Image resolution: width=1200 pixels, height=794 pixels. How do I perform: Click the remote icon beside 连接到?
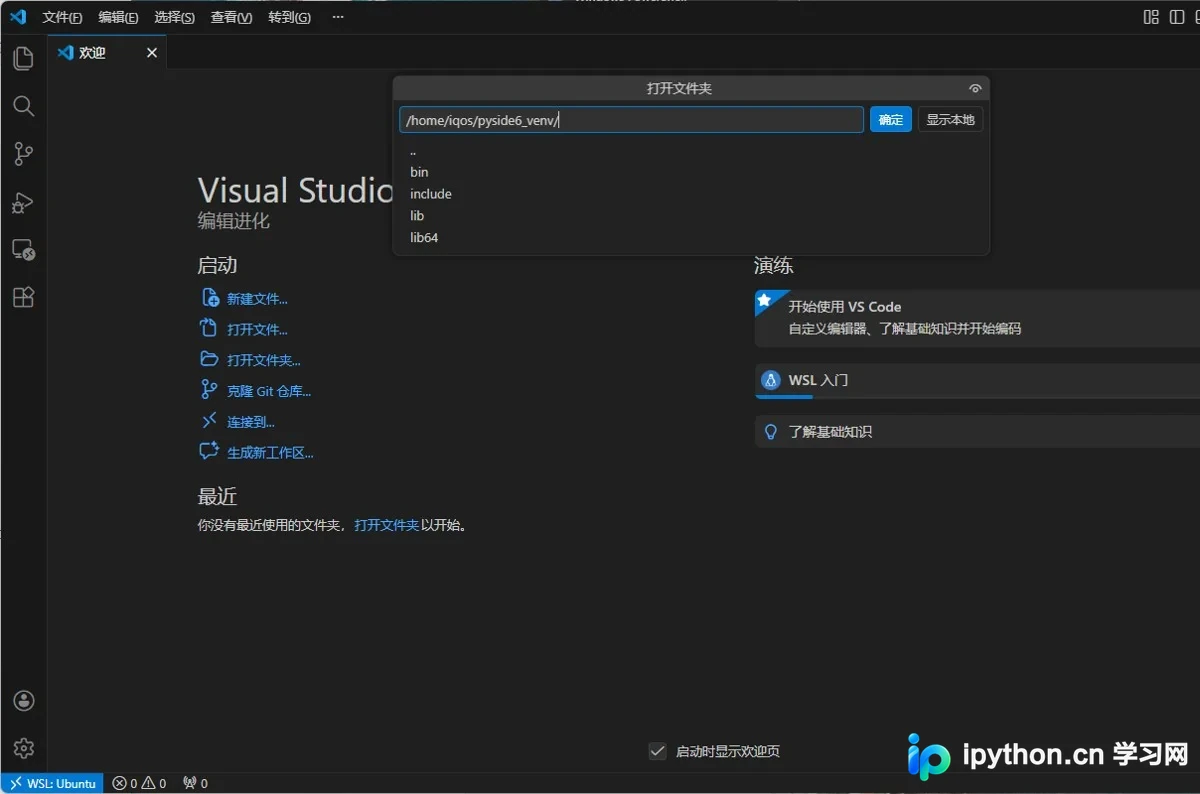(x=209, y=421)
